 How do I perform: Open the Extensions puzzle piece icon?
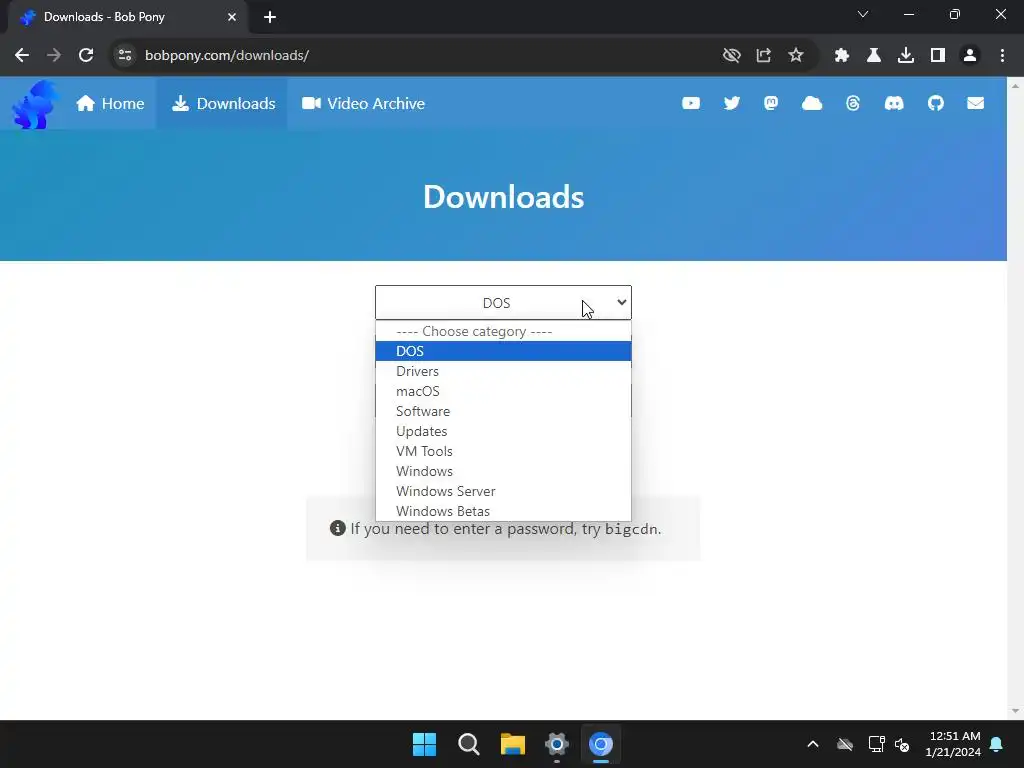842,55
